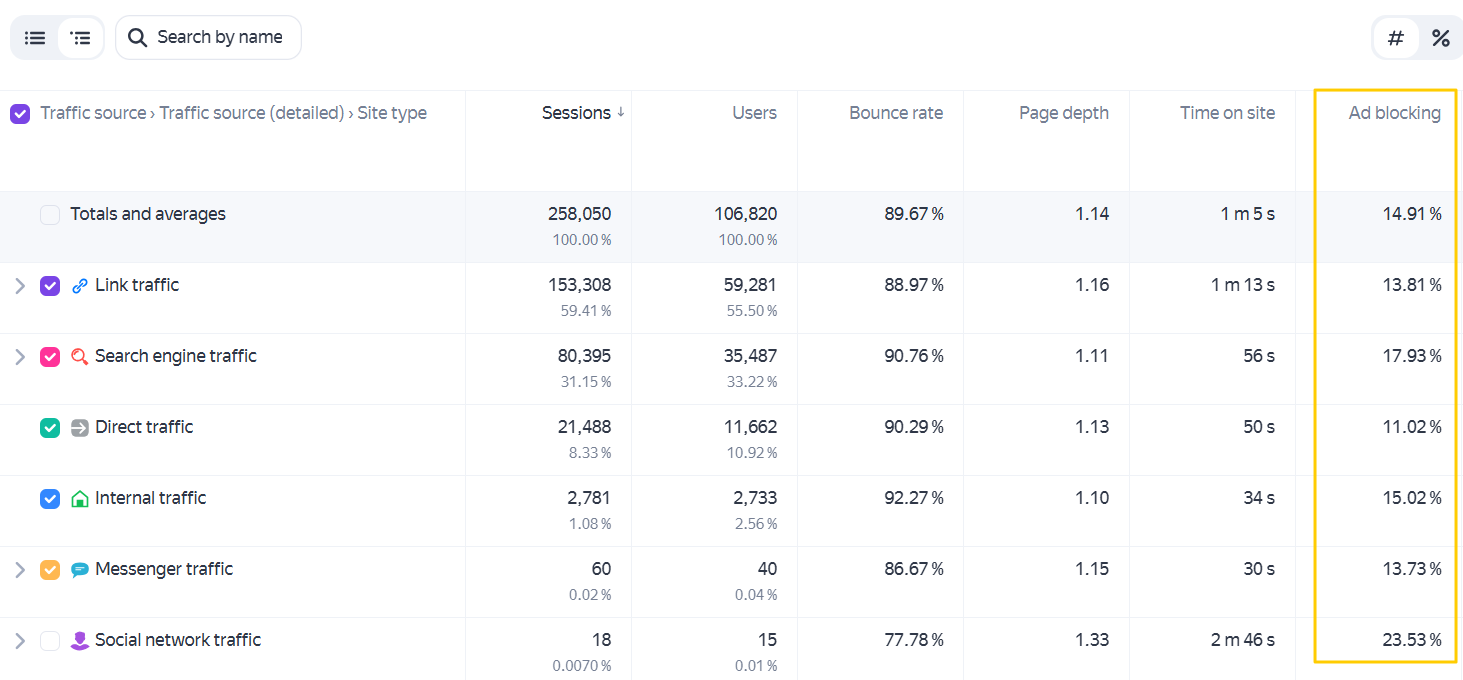
Task: Sort by the Sessions column header
Action: (x=576, y=113)
